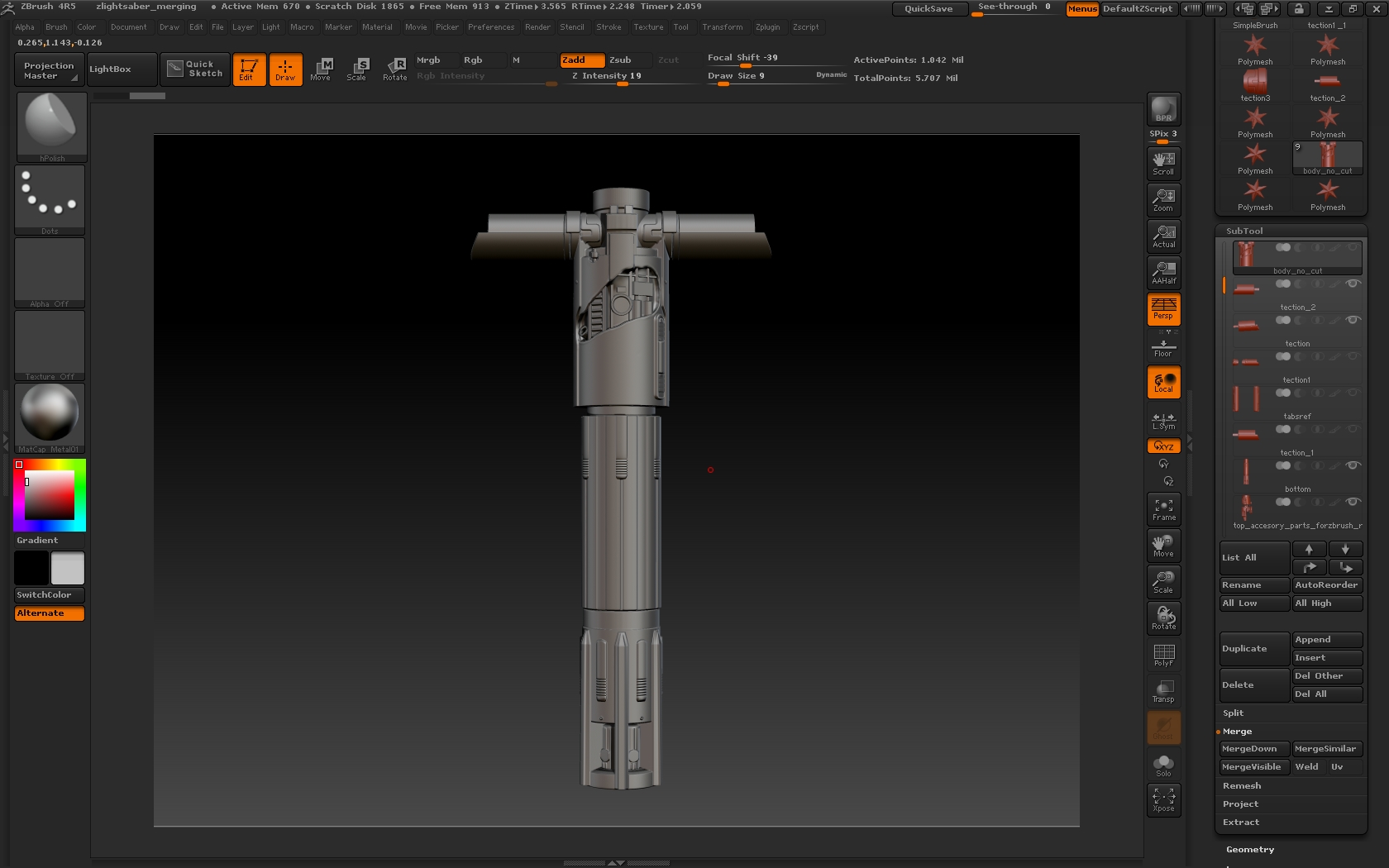
Task: Toggle the Menus button
Action: point(1082,9)
